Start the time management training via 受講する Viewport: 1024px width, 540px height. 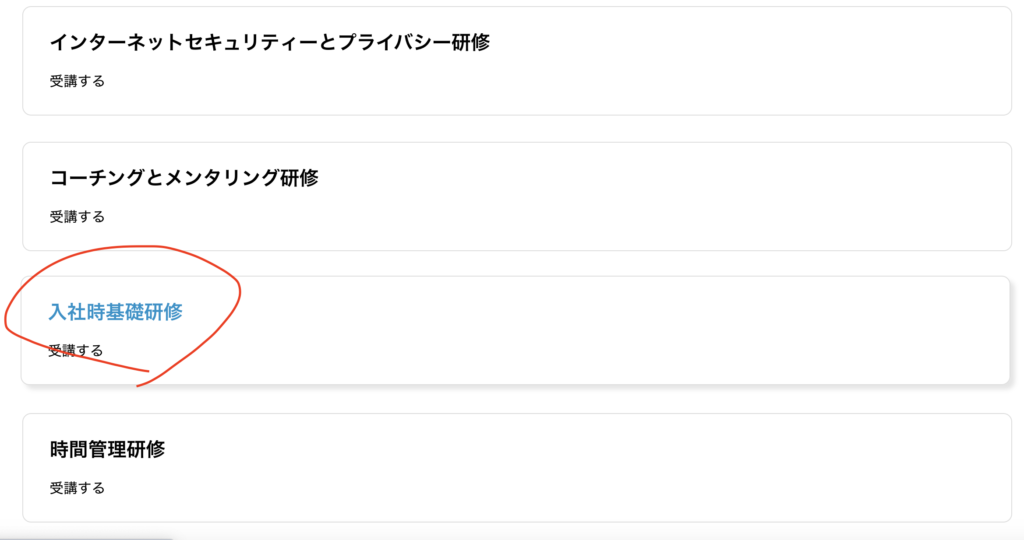(x=77, y=488)
